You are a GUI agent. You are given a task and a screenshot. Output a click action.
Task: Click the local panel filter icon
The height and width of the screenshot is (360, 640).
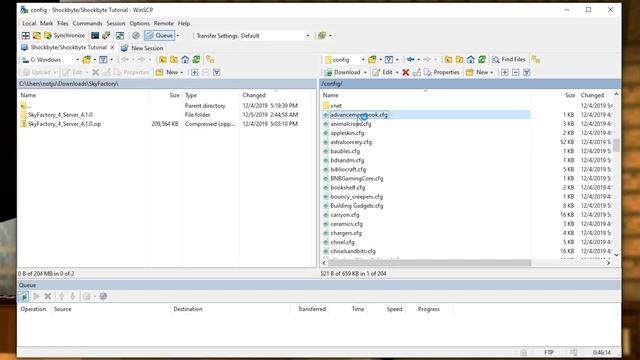(x=103, y=60)
